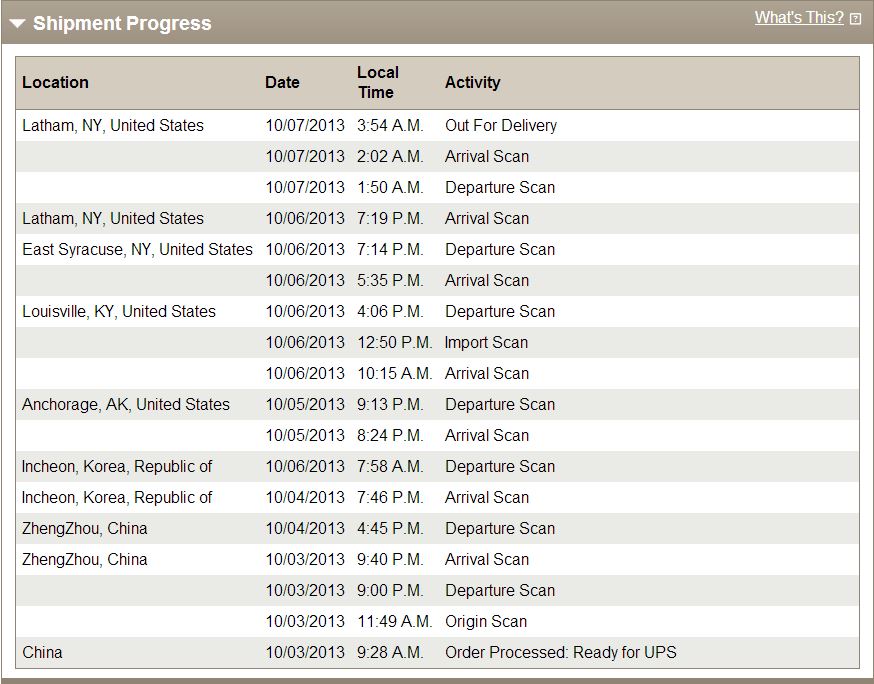Click the Origin Scan activity entry
The image size is (874, 684).
pyautogui.click(x=485, y=622)
